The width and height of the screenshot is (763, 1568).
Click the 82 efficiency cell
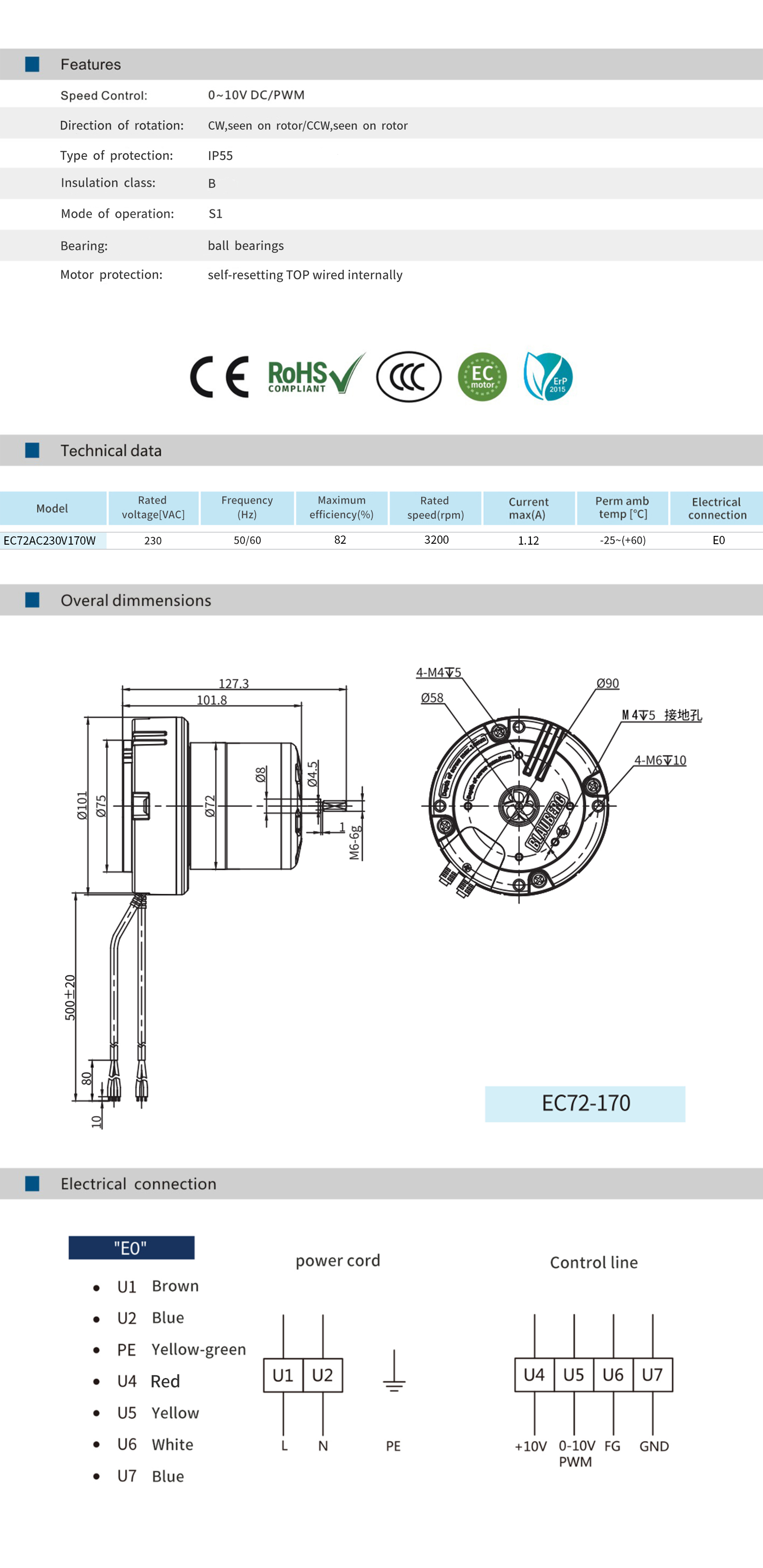pyautogui.click(x=340, y=540)
